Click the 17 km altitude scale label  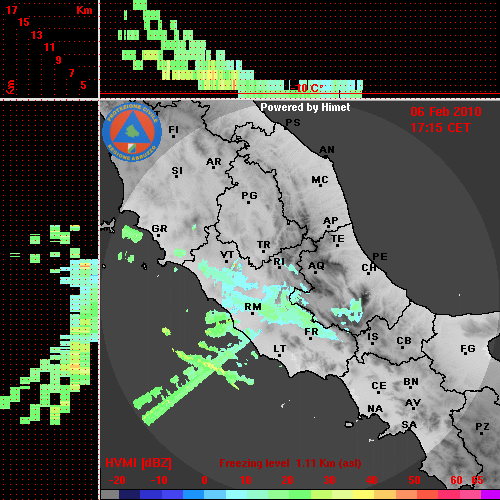[x=11, y=10]
